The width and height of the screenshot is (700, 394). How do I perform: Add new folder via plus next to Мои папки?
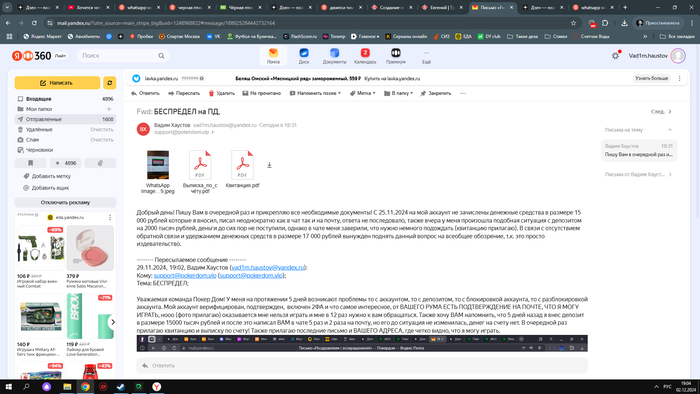pos(109,109)
